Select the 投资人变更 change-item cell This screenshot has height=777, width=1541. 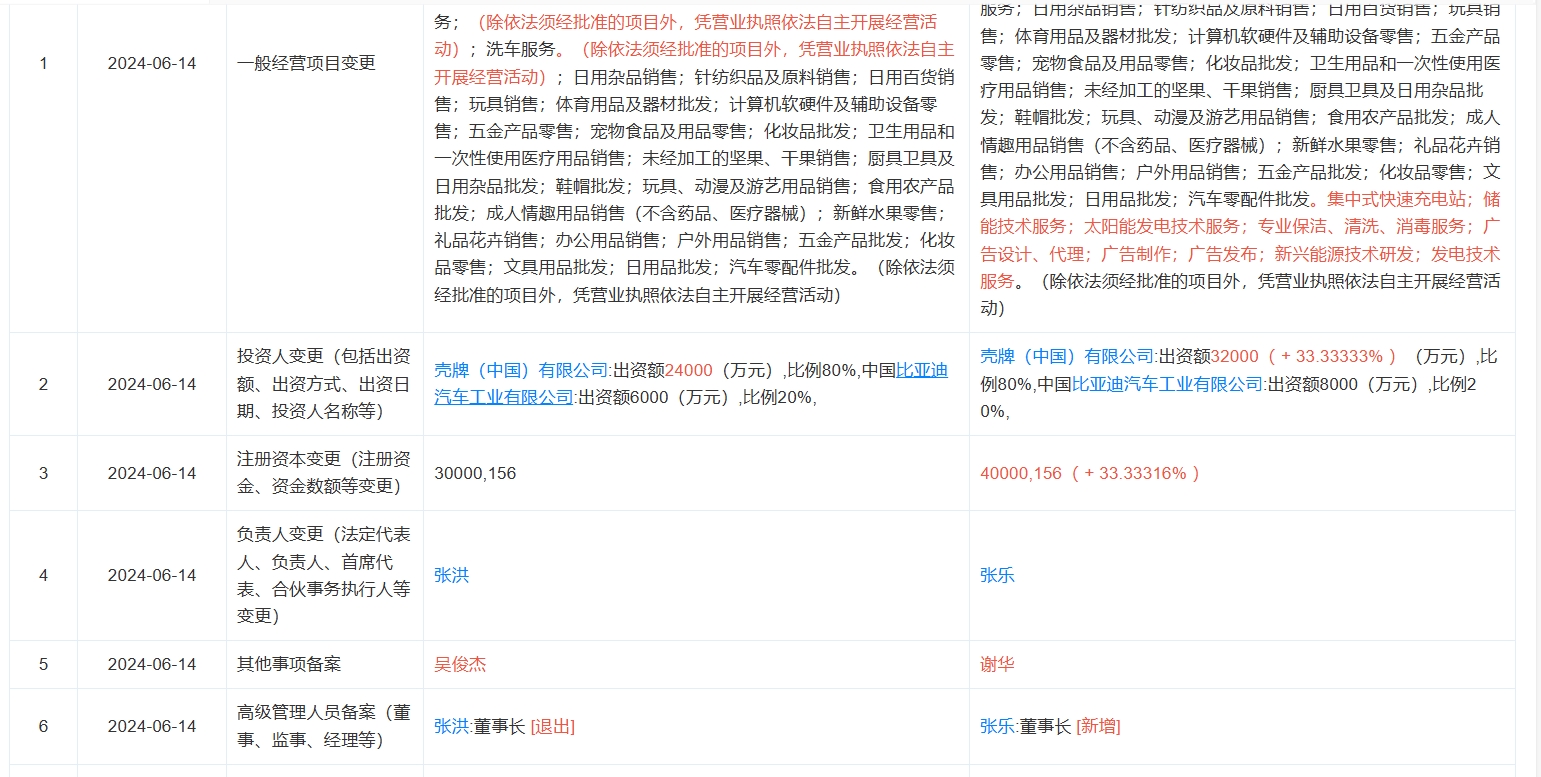point(324,384)
